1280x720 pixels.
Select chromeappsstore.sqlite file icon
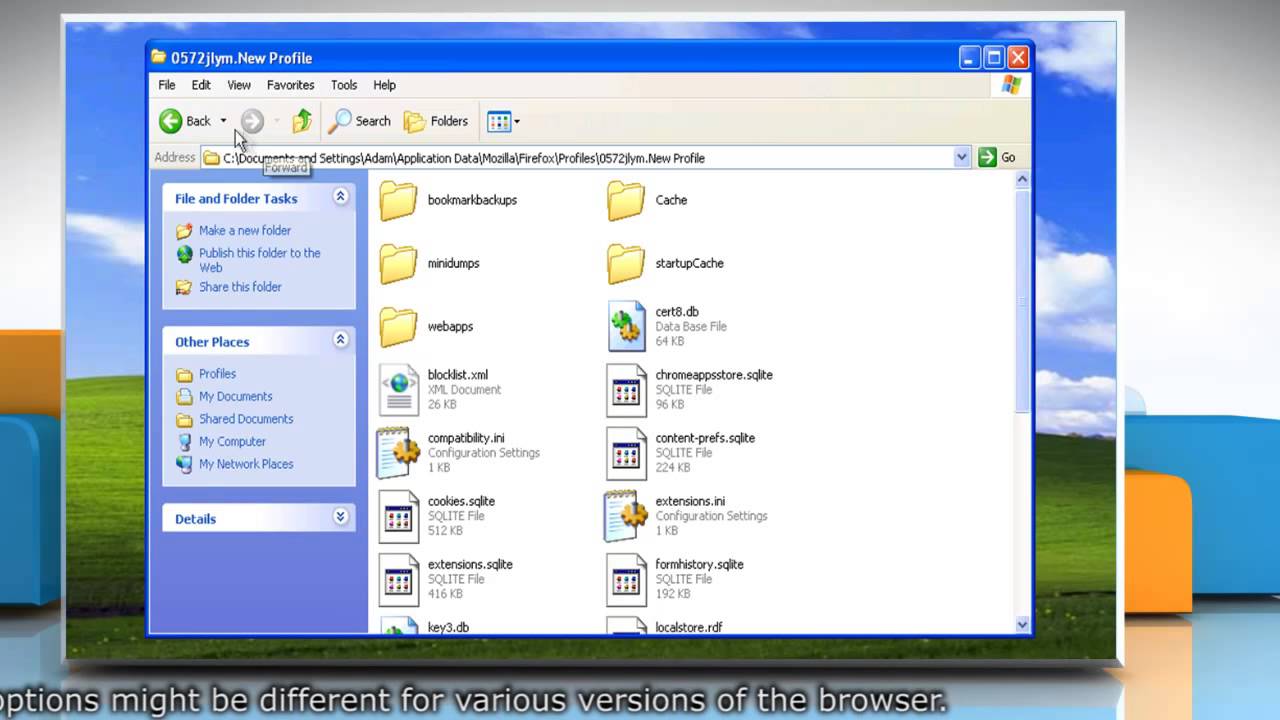point(627,390)
